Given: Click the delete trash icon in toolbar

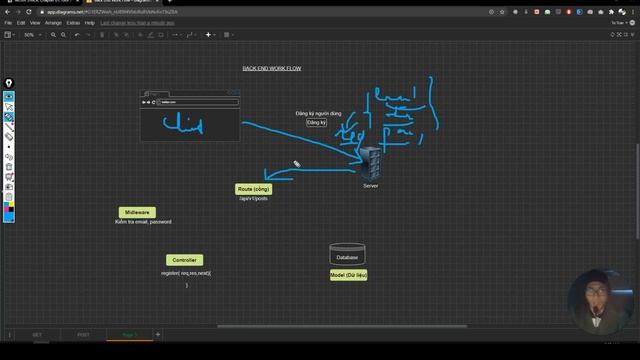Looking at the screenshot, I should (x=102, y=35).
